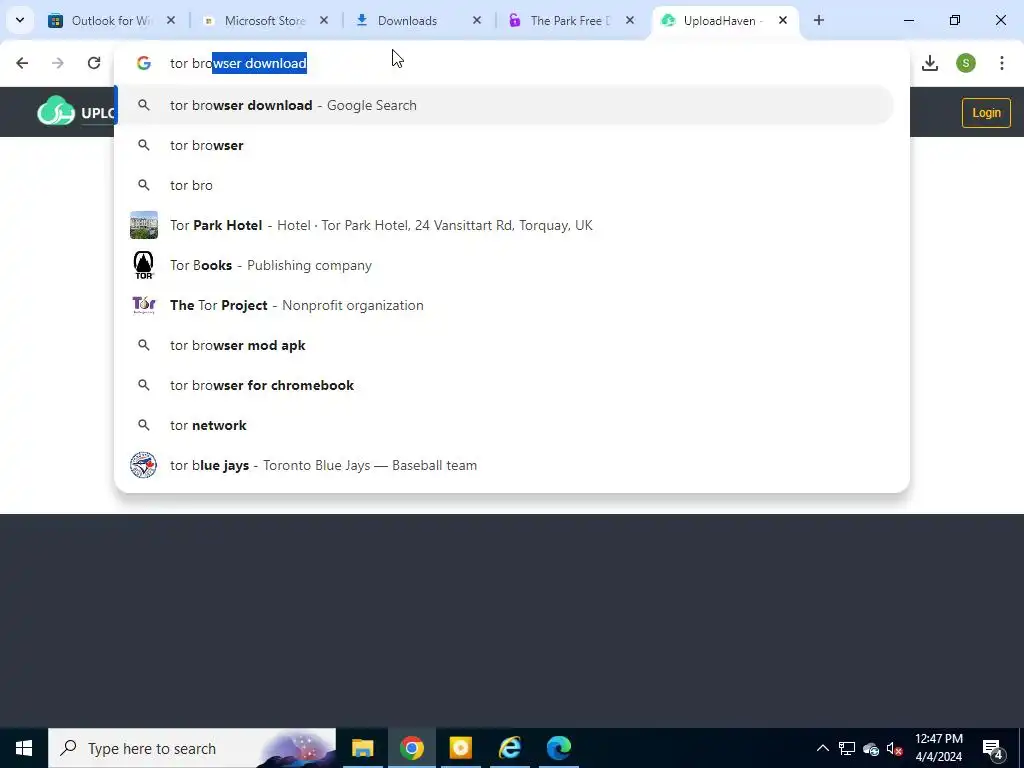Open the notification center icon
The height and width of the screenshot is (768, 1024).
(993, 748)
